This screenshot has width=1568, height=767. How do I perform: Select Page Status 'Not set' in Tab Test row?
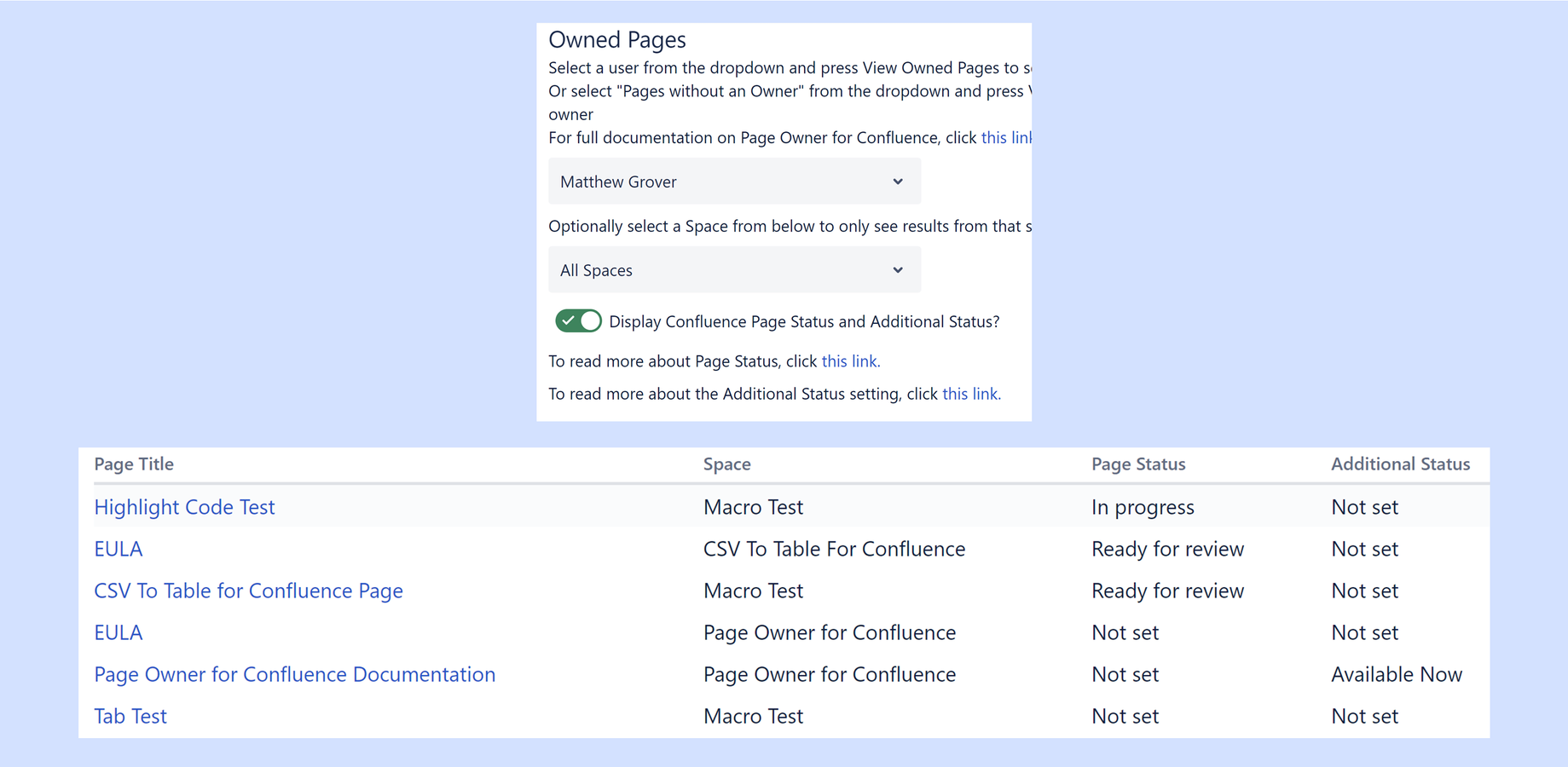(x=1125, y=715)
